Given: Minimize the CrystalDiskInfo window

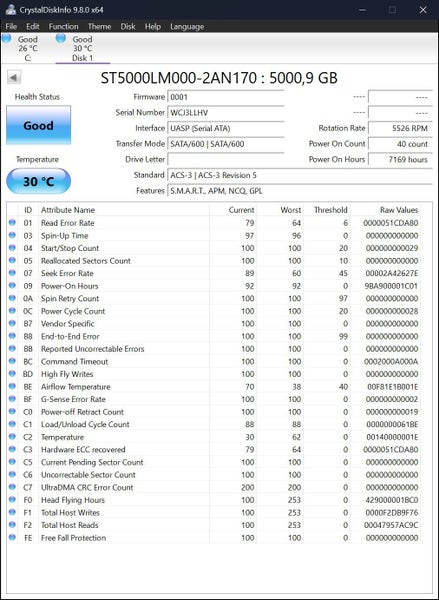Looking at the screenshot, I should 362,10.
